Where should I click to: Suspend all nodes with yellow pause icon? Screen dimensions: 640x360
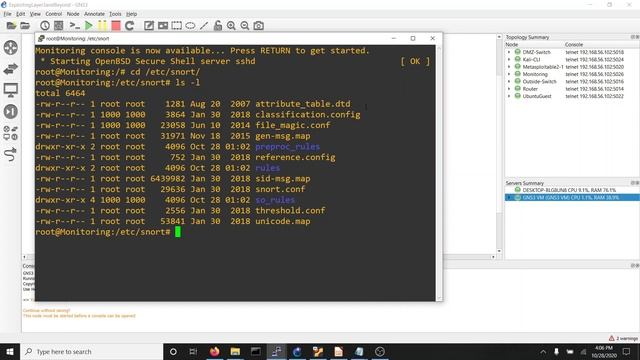(102, 26)
